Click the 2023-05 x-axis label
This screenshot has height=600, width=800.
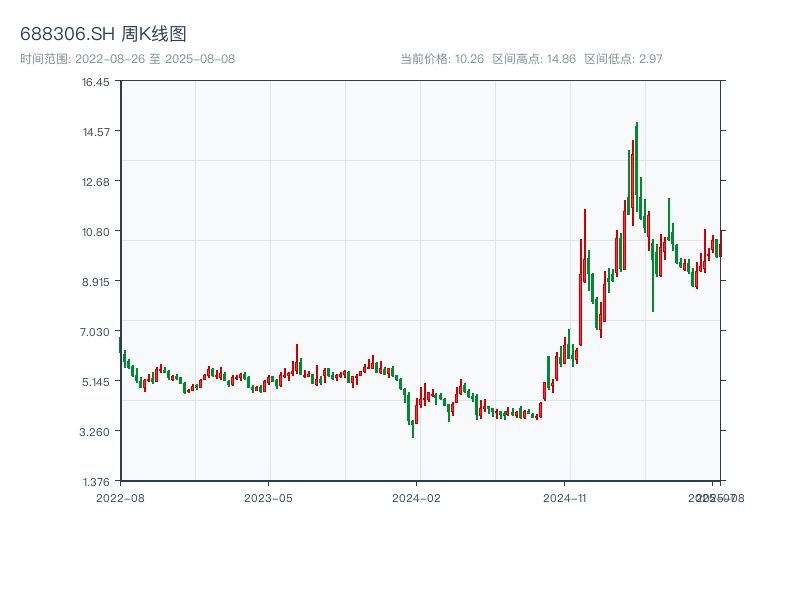[268, 498]
